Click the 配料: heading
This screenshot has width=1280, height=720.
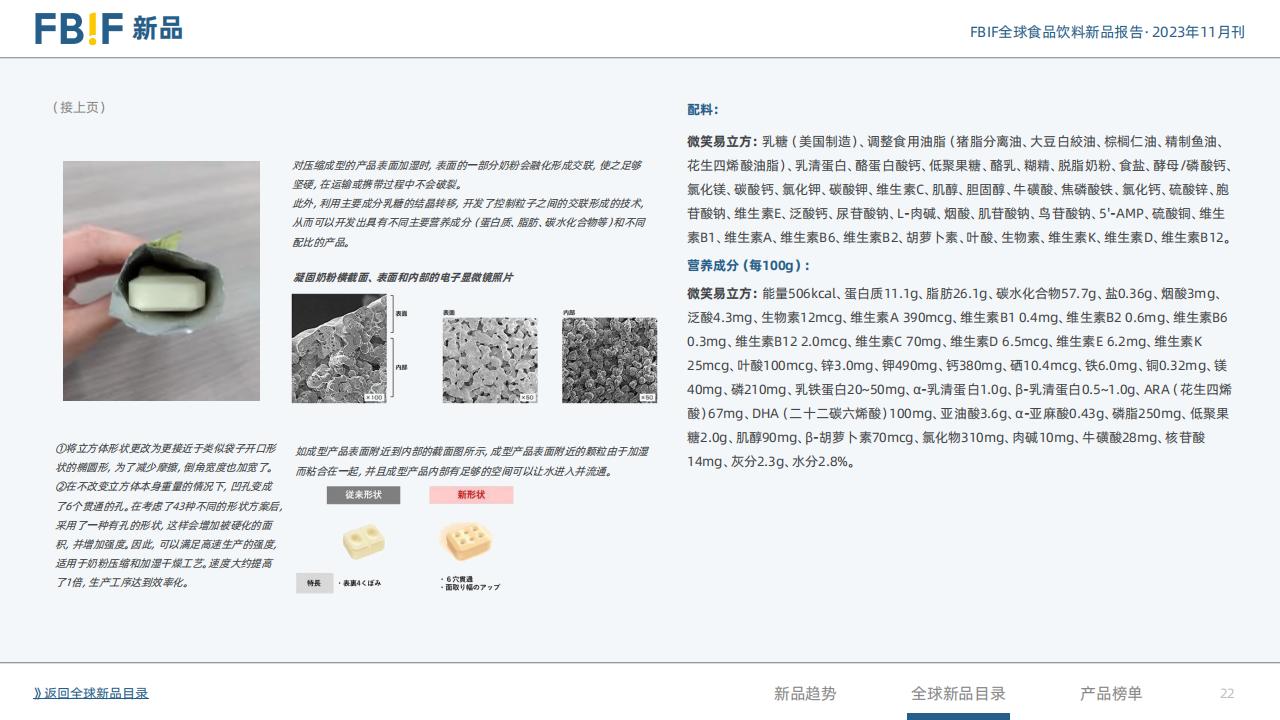pyautogui.click(x=702, y=110)
